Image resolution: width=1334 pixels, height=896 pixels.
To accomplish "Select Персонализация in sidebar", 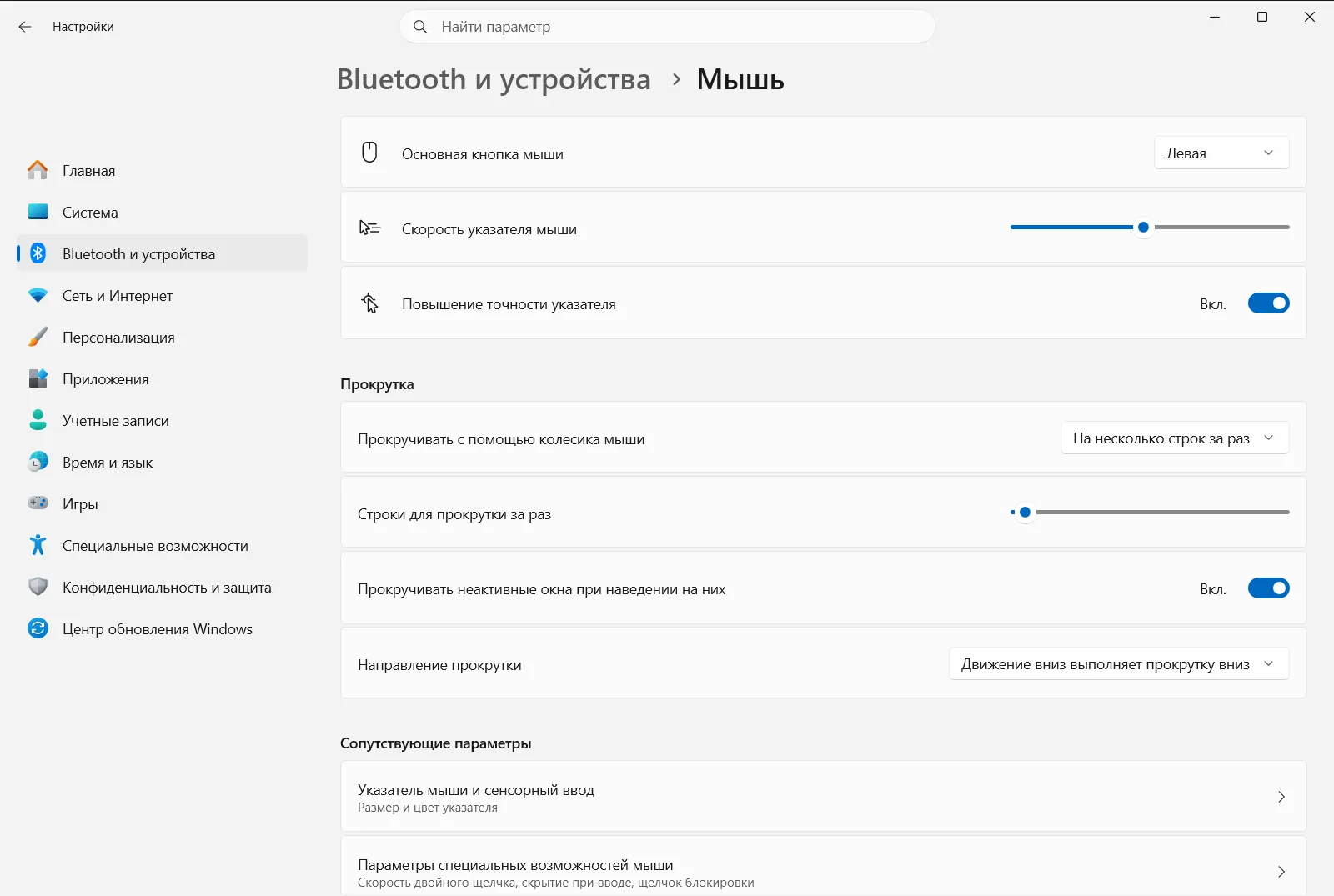I will click(x=163, y=337).
